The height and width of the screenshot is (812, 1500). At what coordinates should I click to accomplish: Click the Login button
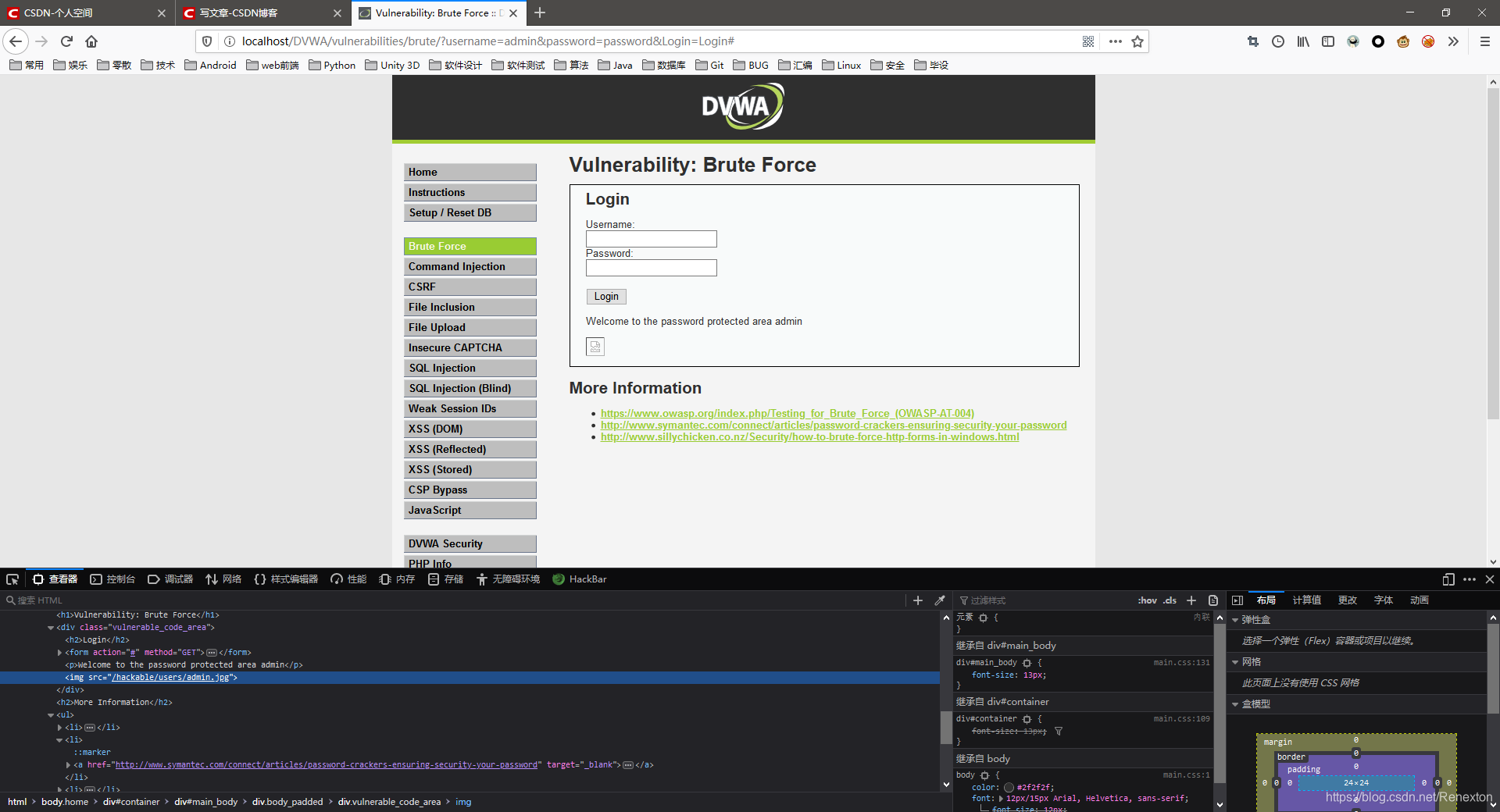(x=606, y=297)
